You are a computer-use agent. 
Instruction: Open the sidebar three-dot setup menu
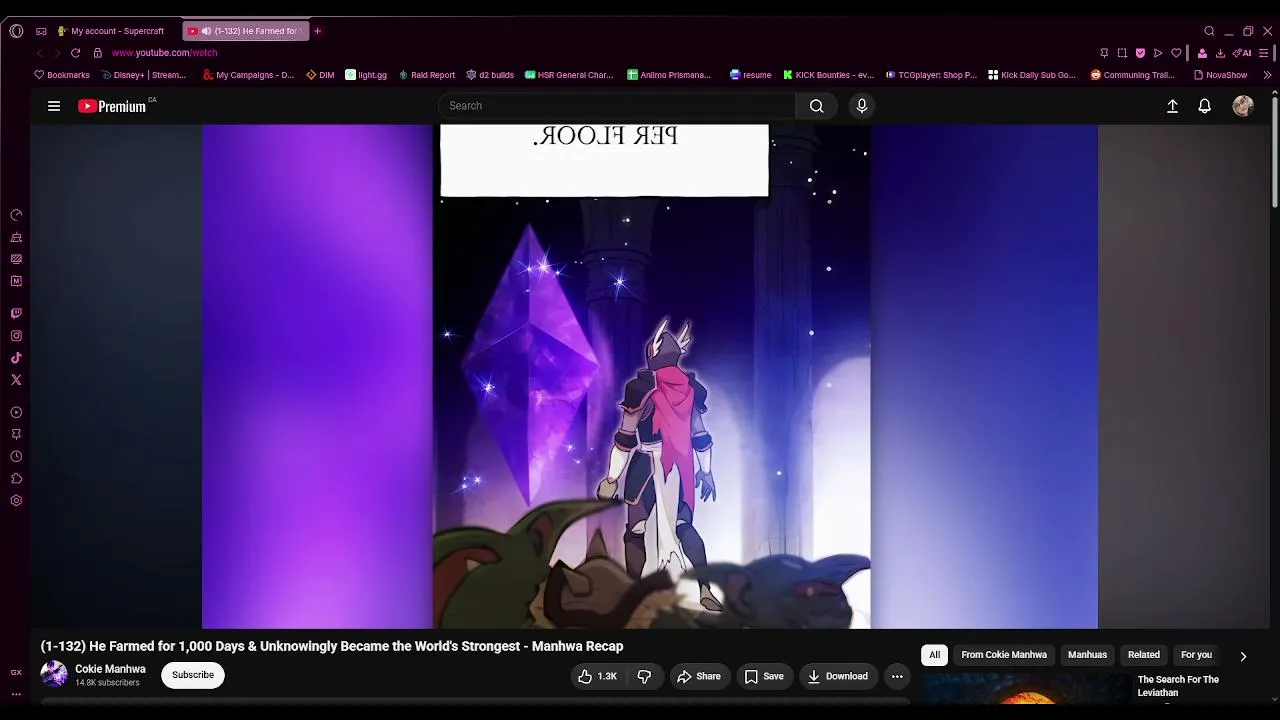point(16,693)
